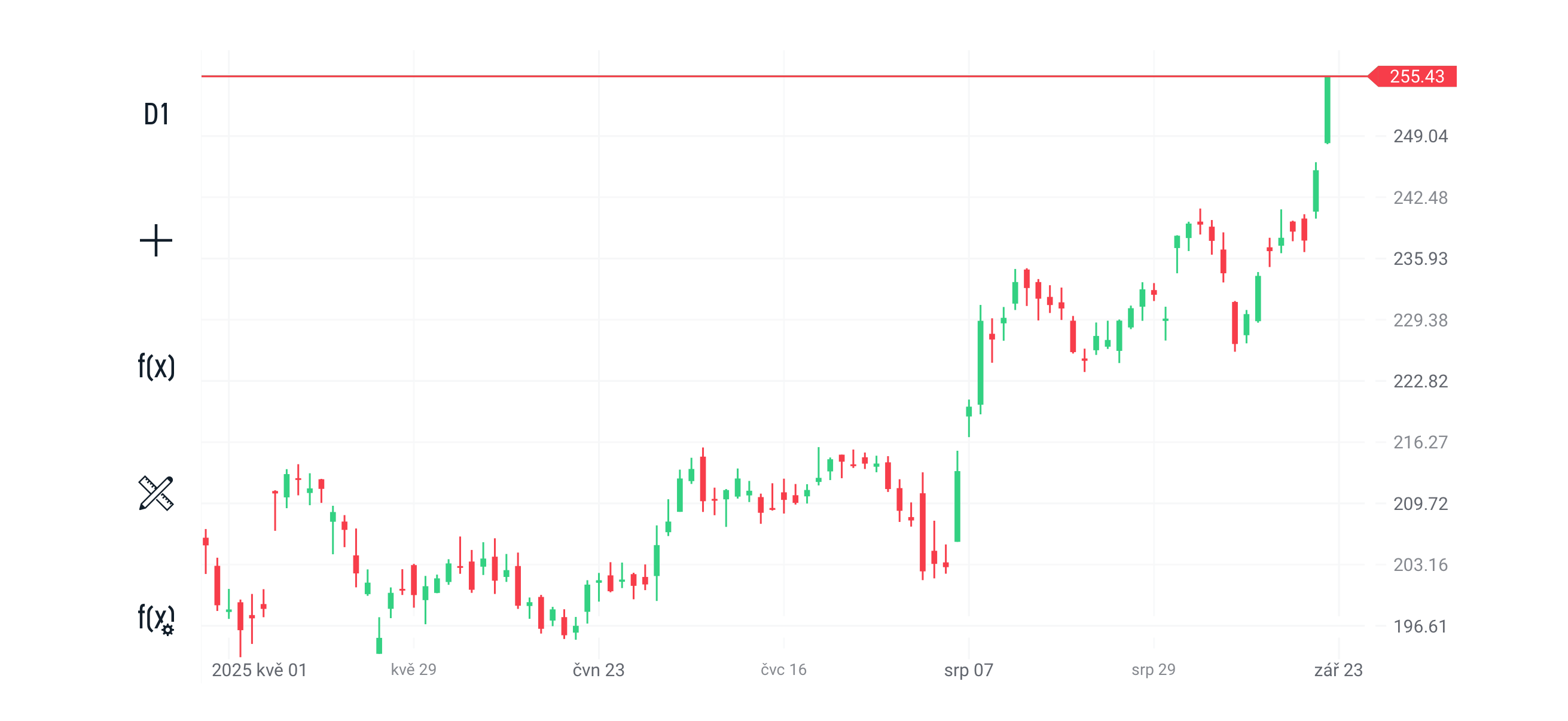Viewport: 1568px width, 721px height.
Task: Activate the crosshair plus tool
Action: 156,240
